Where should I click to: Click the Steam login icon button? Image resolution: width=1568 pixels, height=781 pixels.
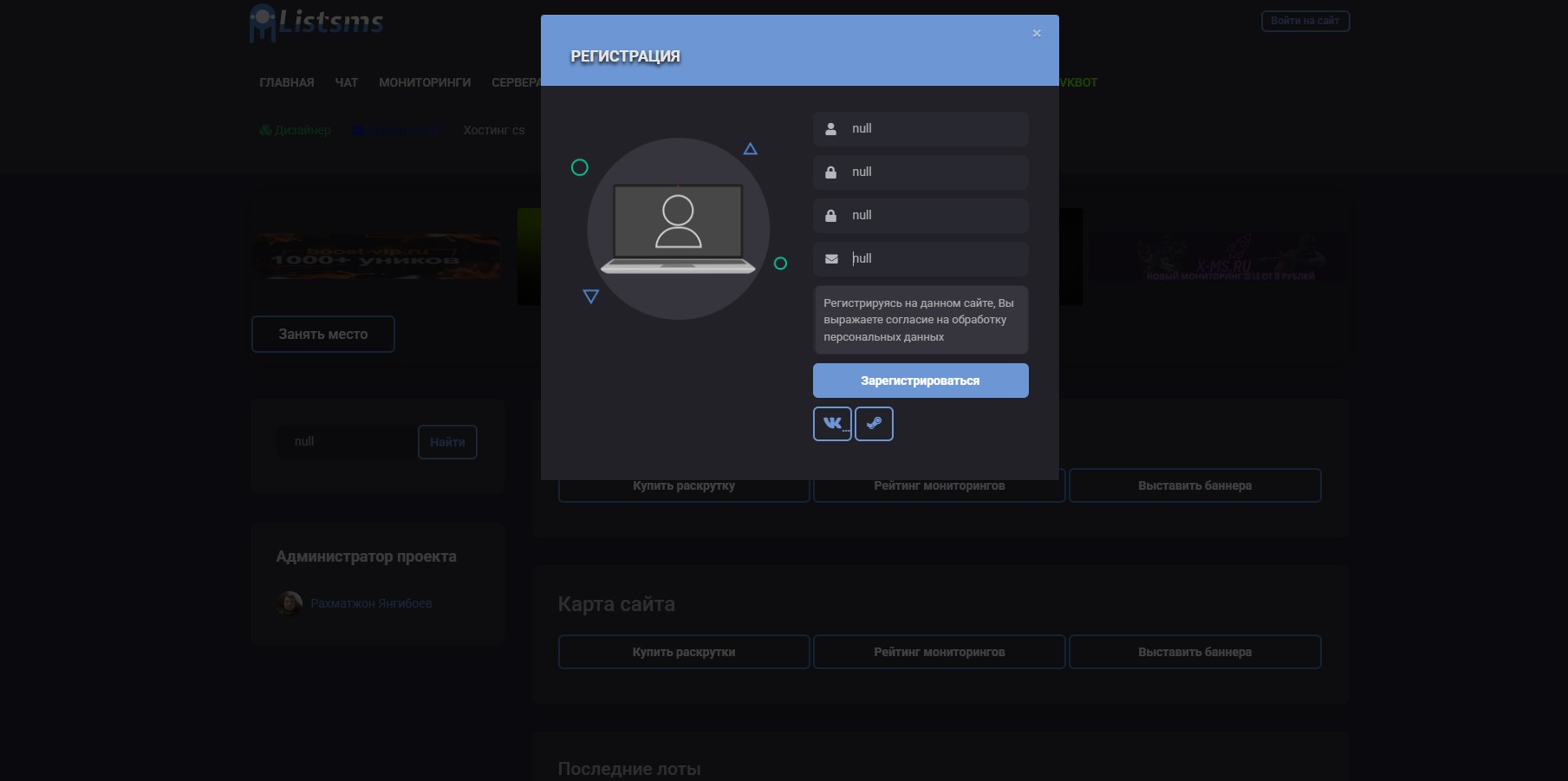[874, 424]
